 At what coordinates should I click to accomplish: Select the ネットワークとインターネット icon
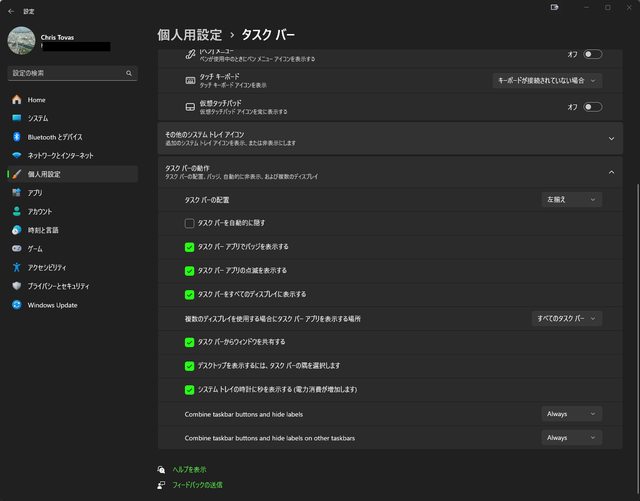[x=16, y=156]
